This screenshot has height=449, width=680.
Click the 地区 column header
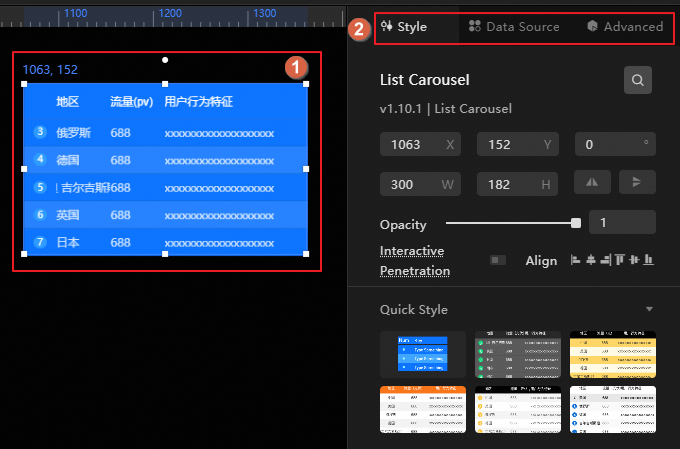(68, 102)
